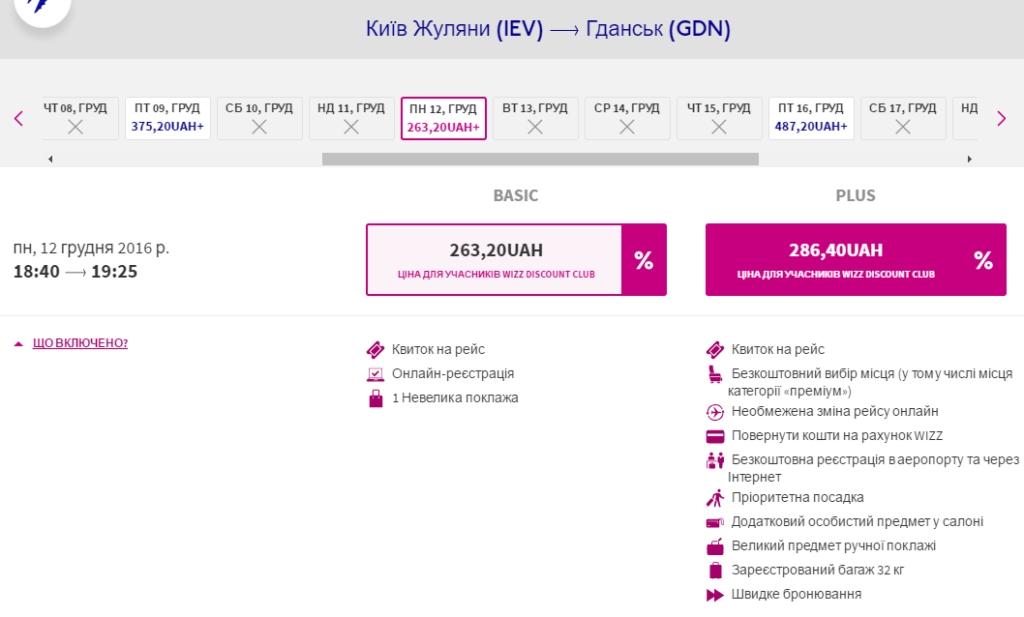Click the Wizz logo in top corner
The height and width of the screenshot is (617, 1024).
pyautogui.click(x=42, y=7)
